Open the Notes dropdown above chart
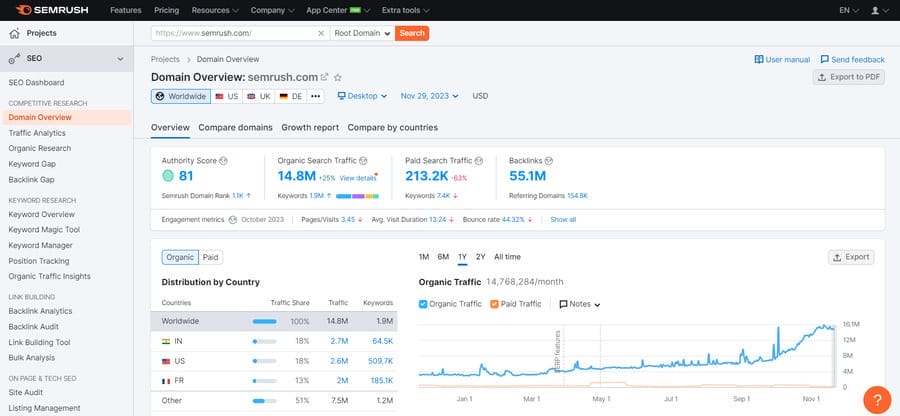 click(580, 304)
